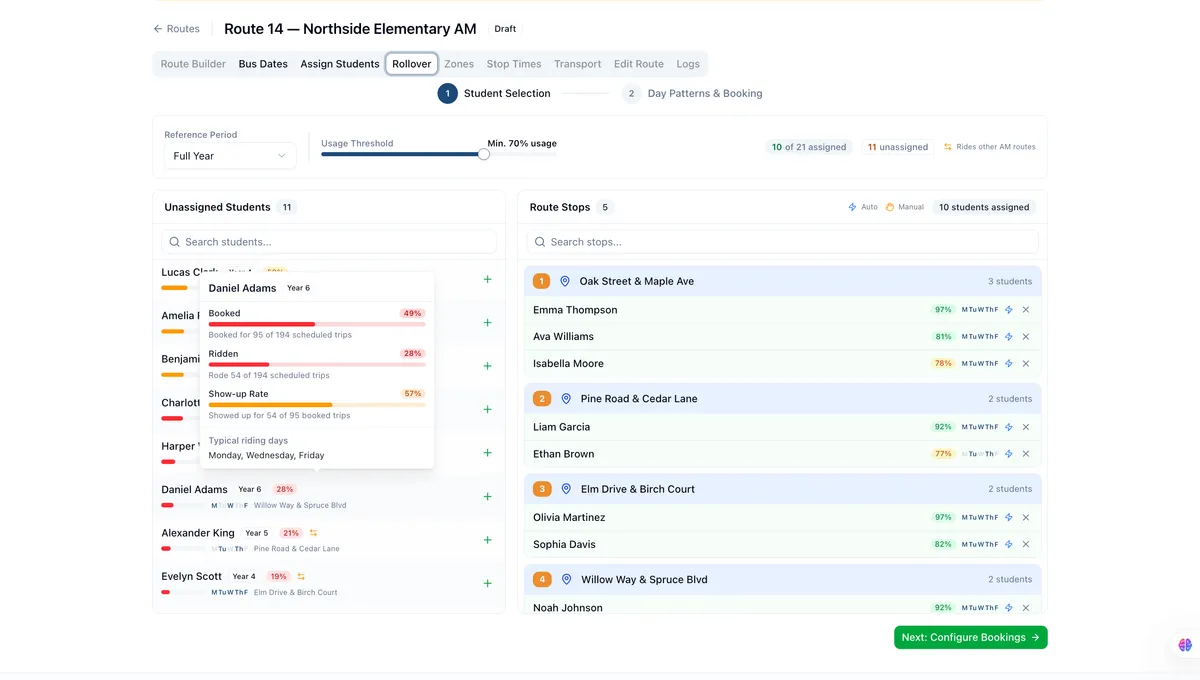
Task: Add Lucas Clark with plus icon
Action: coord(487,280)
